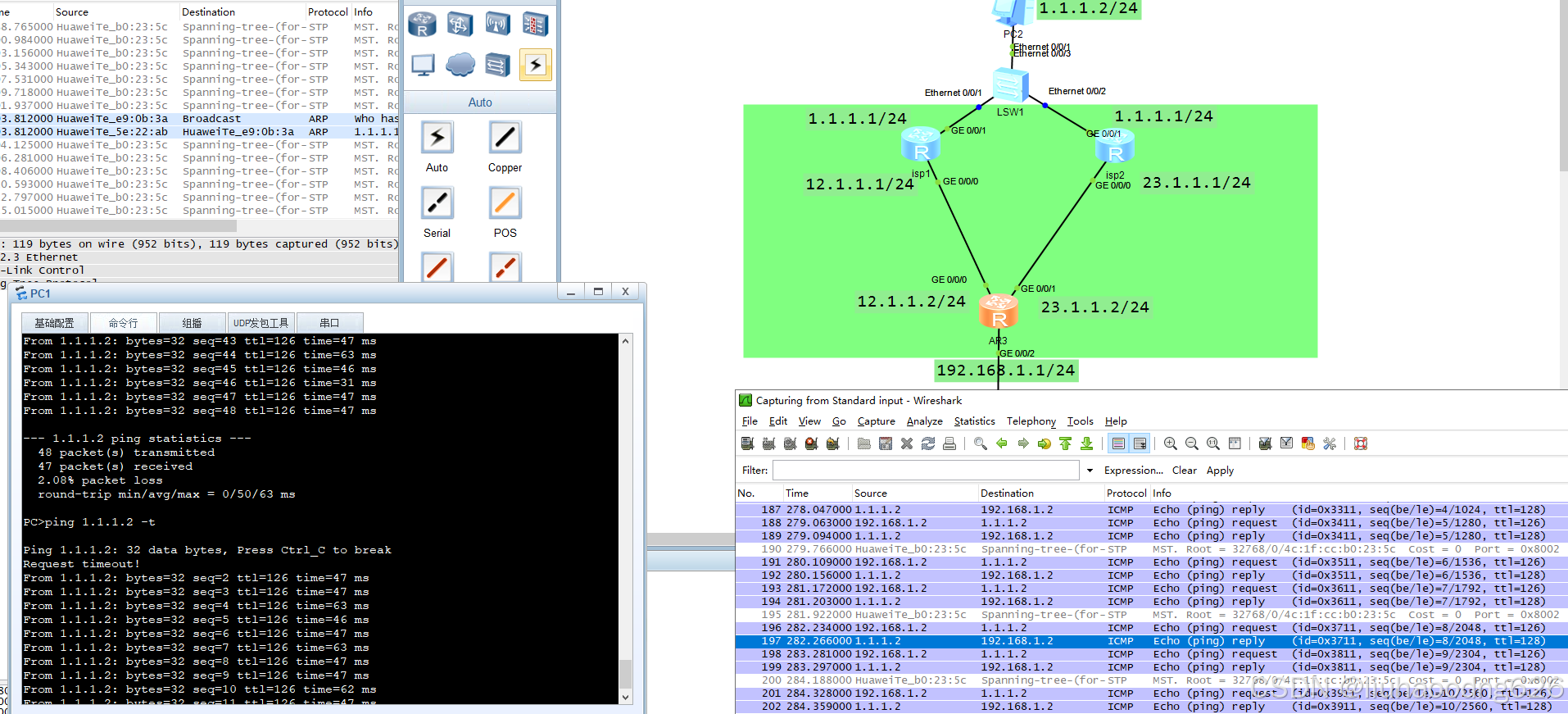Switch to UDP发包工具 tab in PC1
The image size is (1568, 714).
click(261, 323)
